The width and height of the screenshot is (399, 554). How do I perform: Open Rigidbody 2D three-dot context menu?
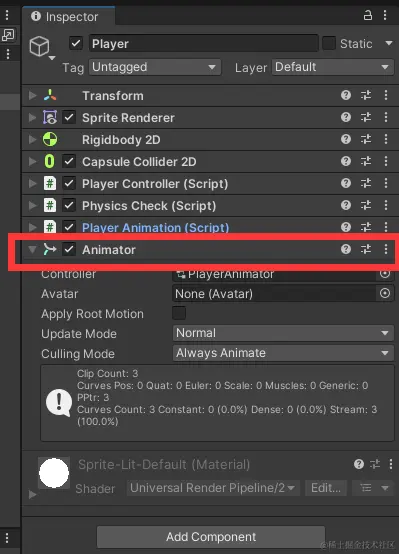pyautogui.click(x=386, y=139)
